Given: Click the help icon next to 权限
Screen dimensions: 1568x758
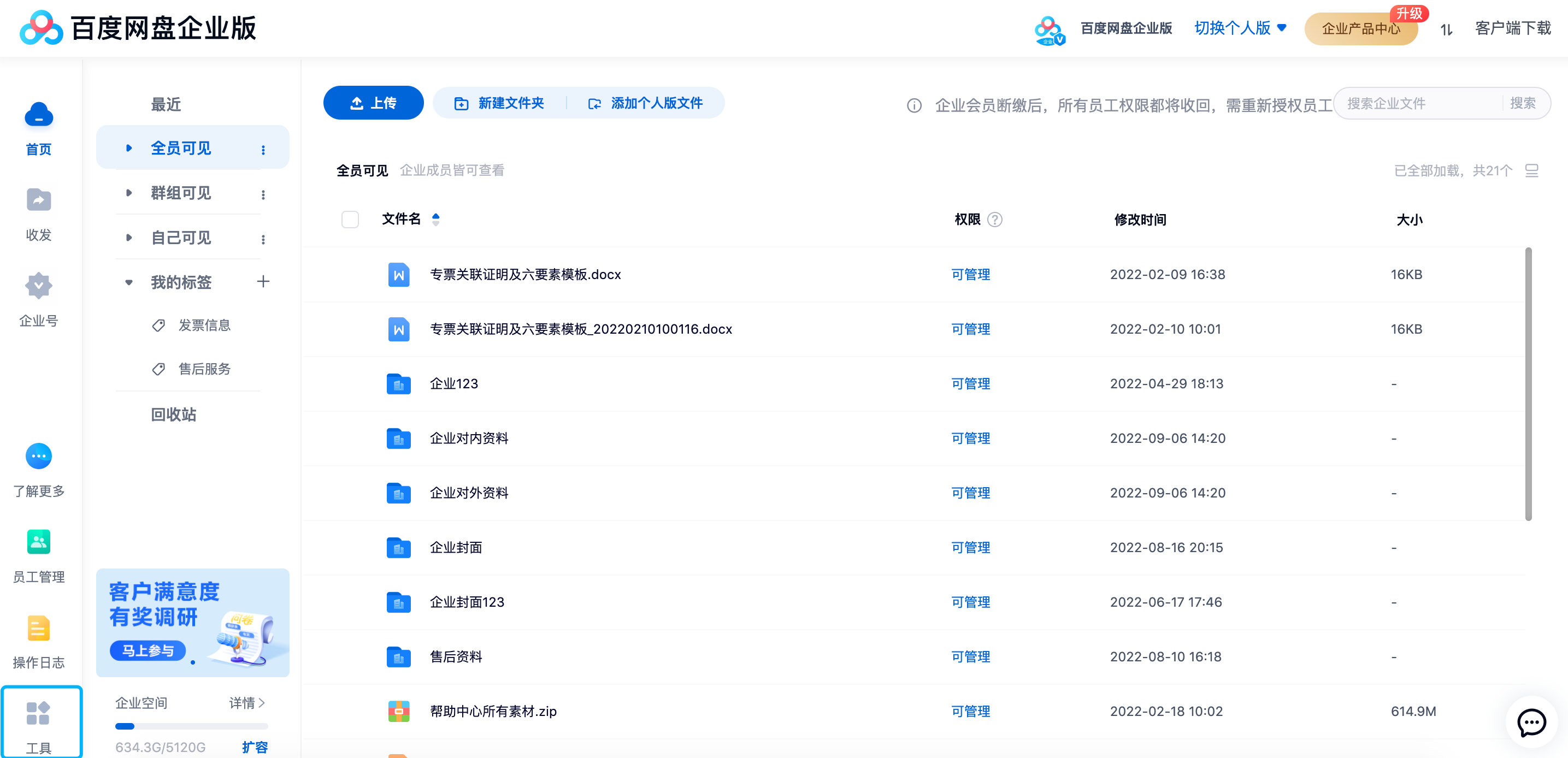Looking at the screenshot, I should (994, 220).
